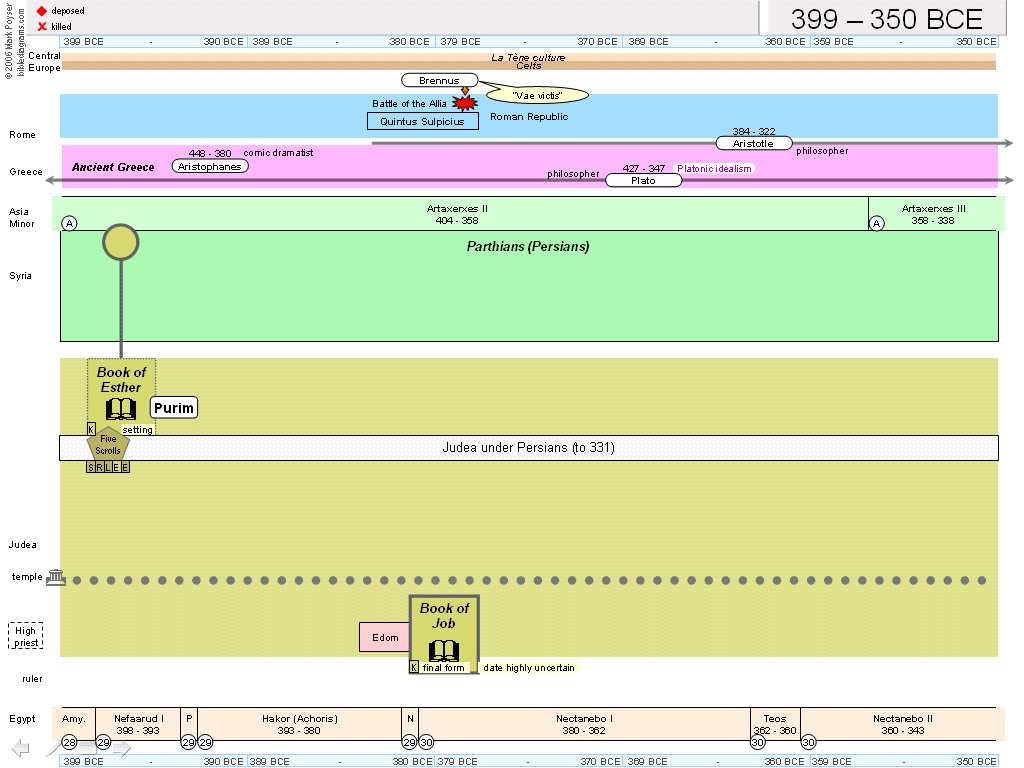Click the dashed High priest box

pos(26,636)
